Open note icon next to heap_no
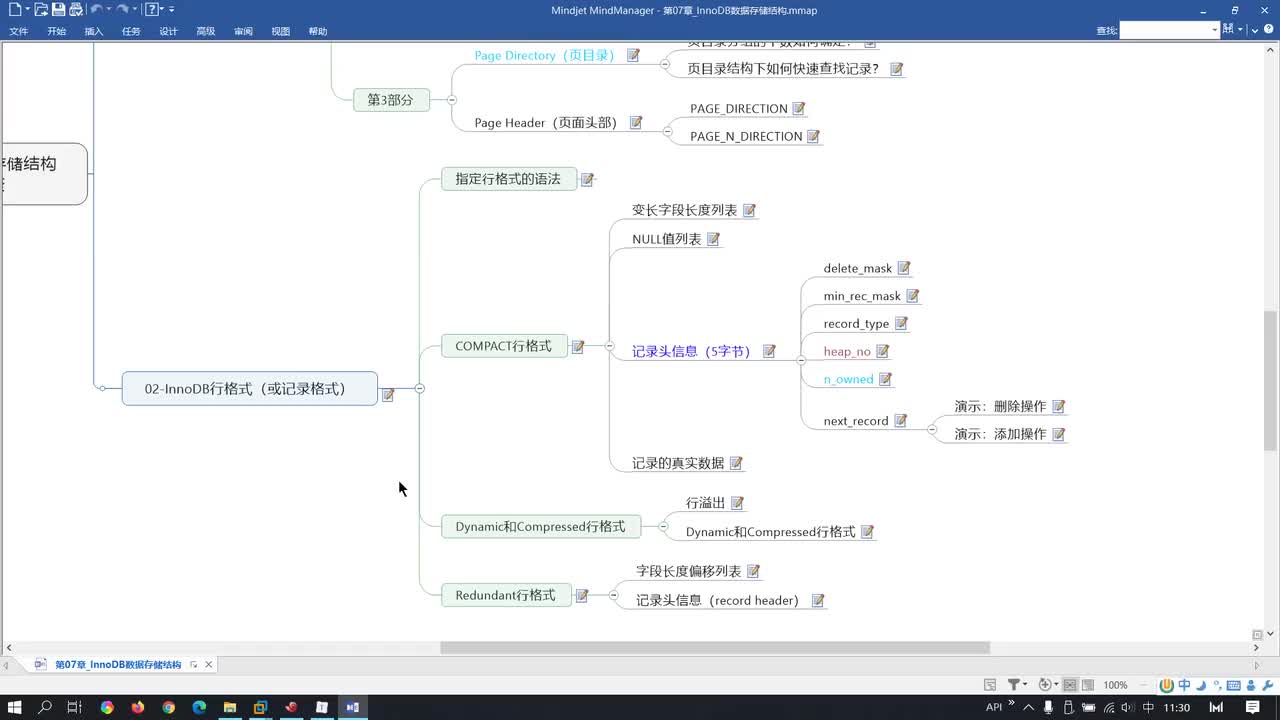Screen dimensions: 1280x720 coord(882,351)
